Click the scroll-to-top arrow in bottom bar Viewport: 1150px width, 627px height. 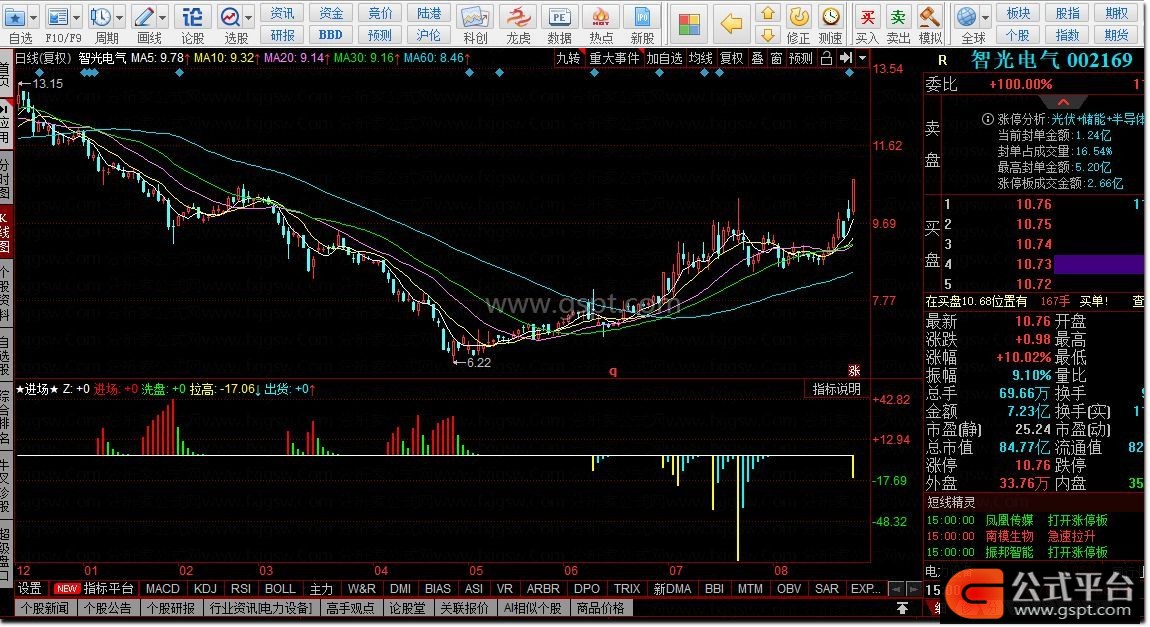[902, 609]
